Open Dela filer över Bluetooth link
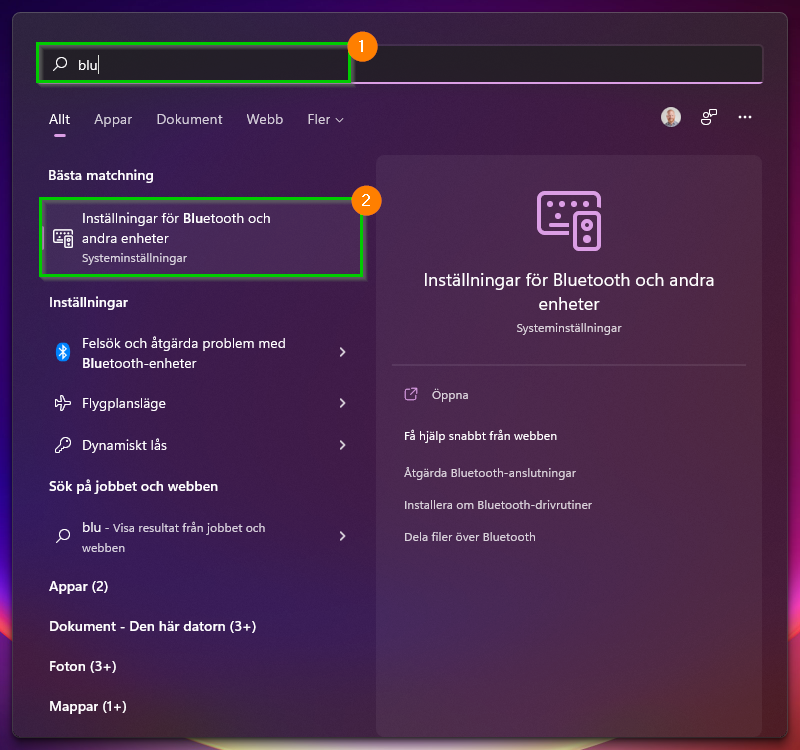800x750 pixels. pos(470,537)
